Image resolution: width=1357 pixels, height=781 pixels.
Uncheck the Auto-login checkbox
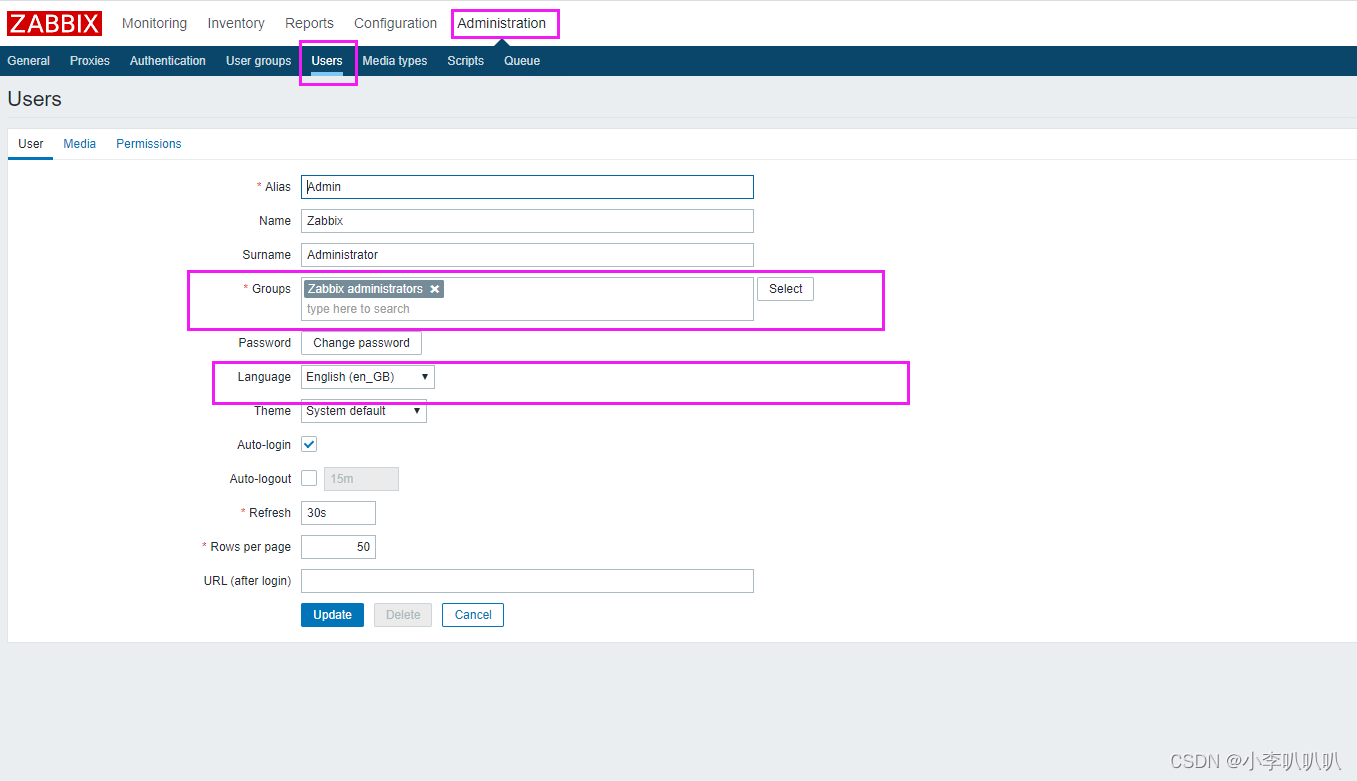(309, 445)
